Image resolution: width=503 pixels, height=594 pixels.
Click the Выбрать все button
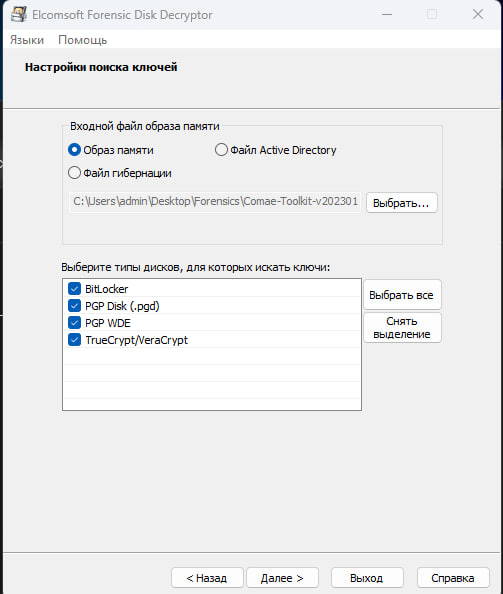point(402,295)
